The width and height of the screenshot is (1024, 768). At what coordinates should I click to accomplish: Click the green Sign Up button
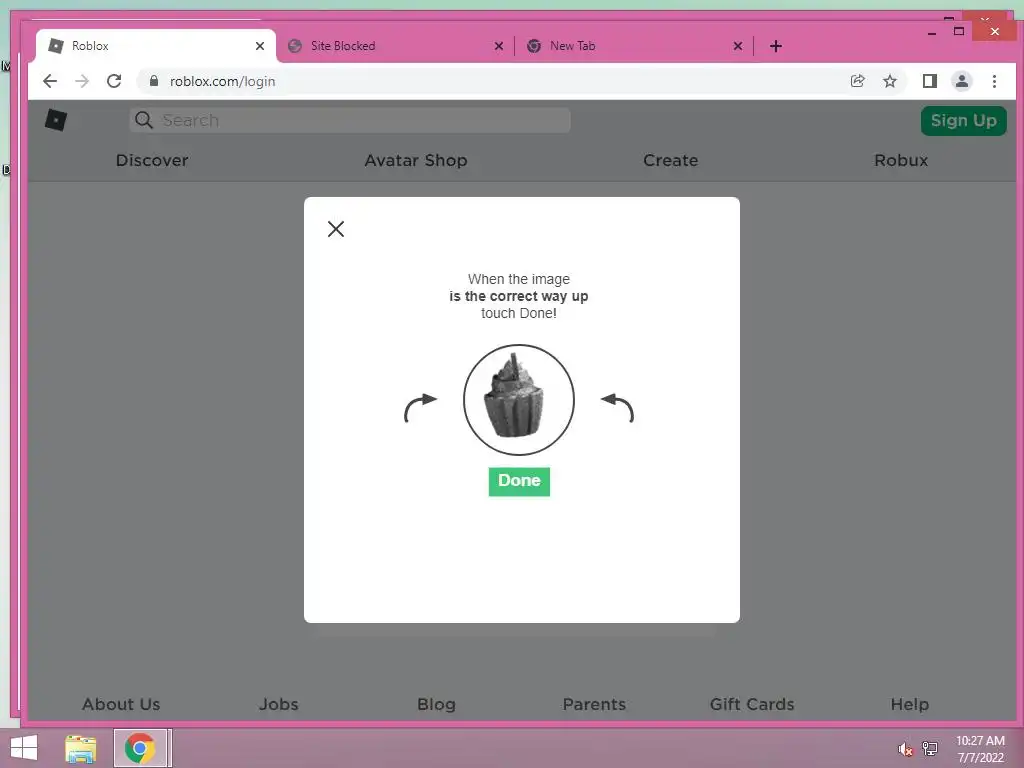(x=963, y=121)
